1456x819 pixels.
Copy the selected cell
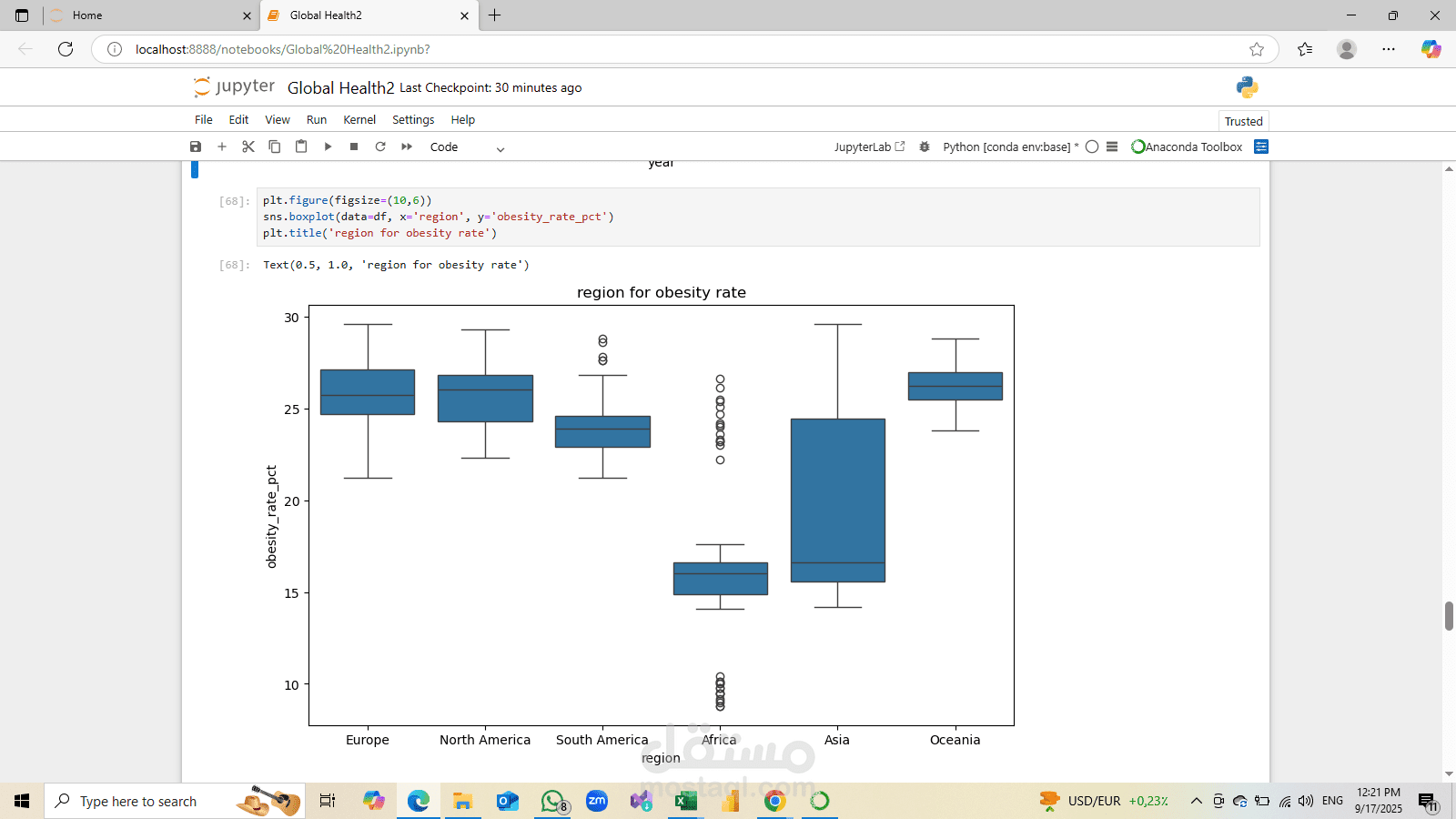274,147
